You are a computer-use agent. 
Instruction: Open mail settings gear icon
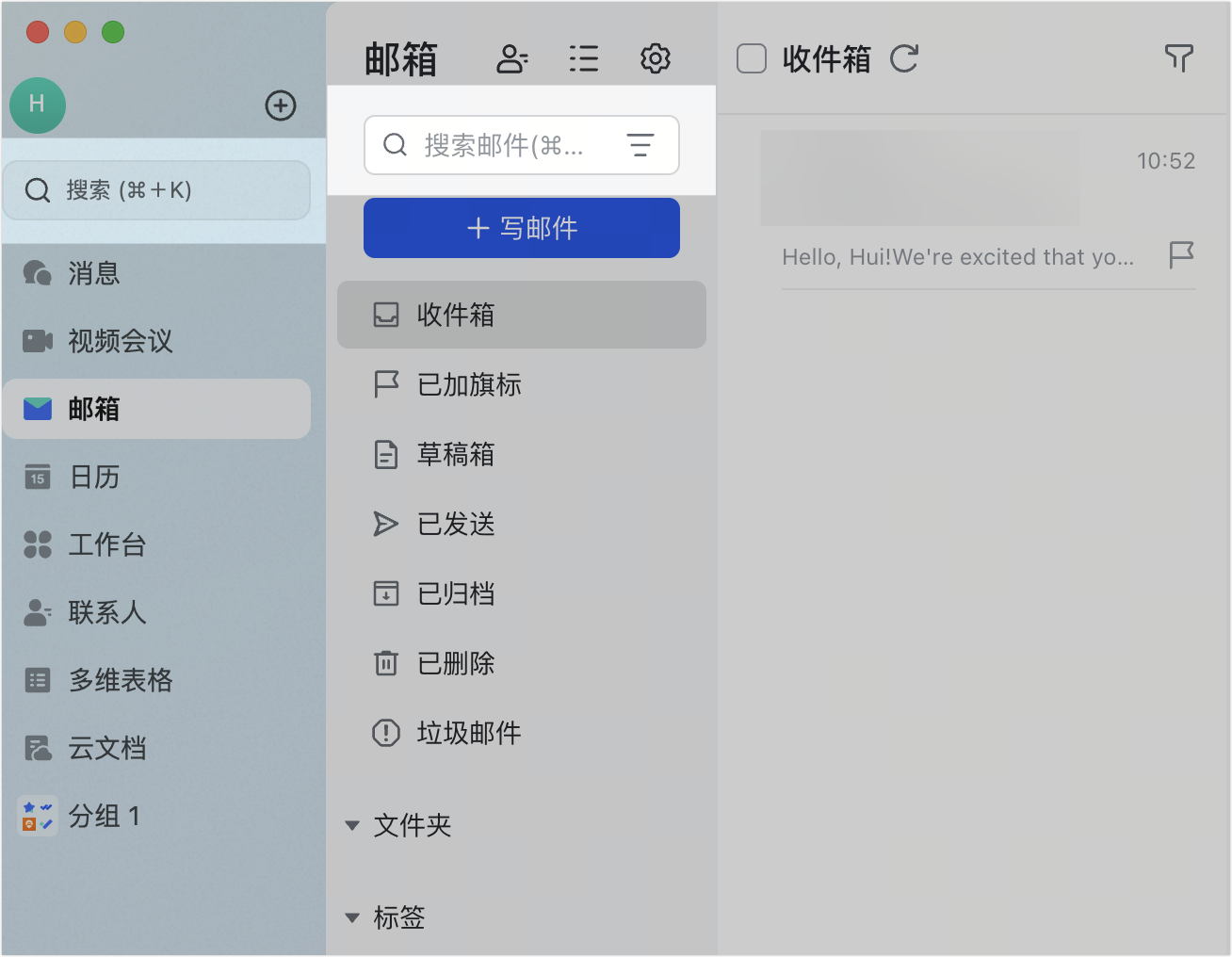pos(656,59)
